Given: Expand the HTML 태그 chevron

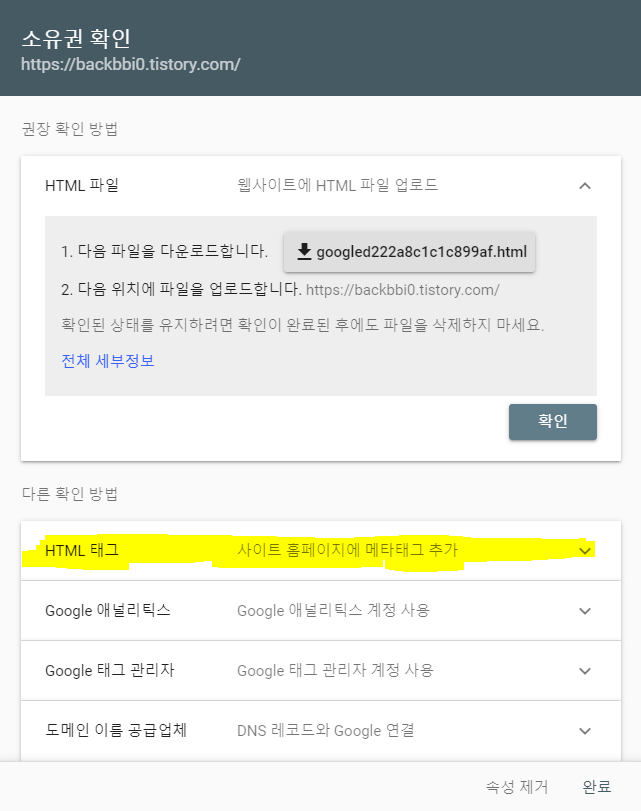Looking at the screenshot, I should click(x=585, y=551).
